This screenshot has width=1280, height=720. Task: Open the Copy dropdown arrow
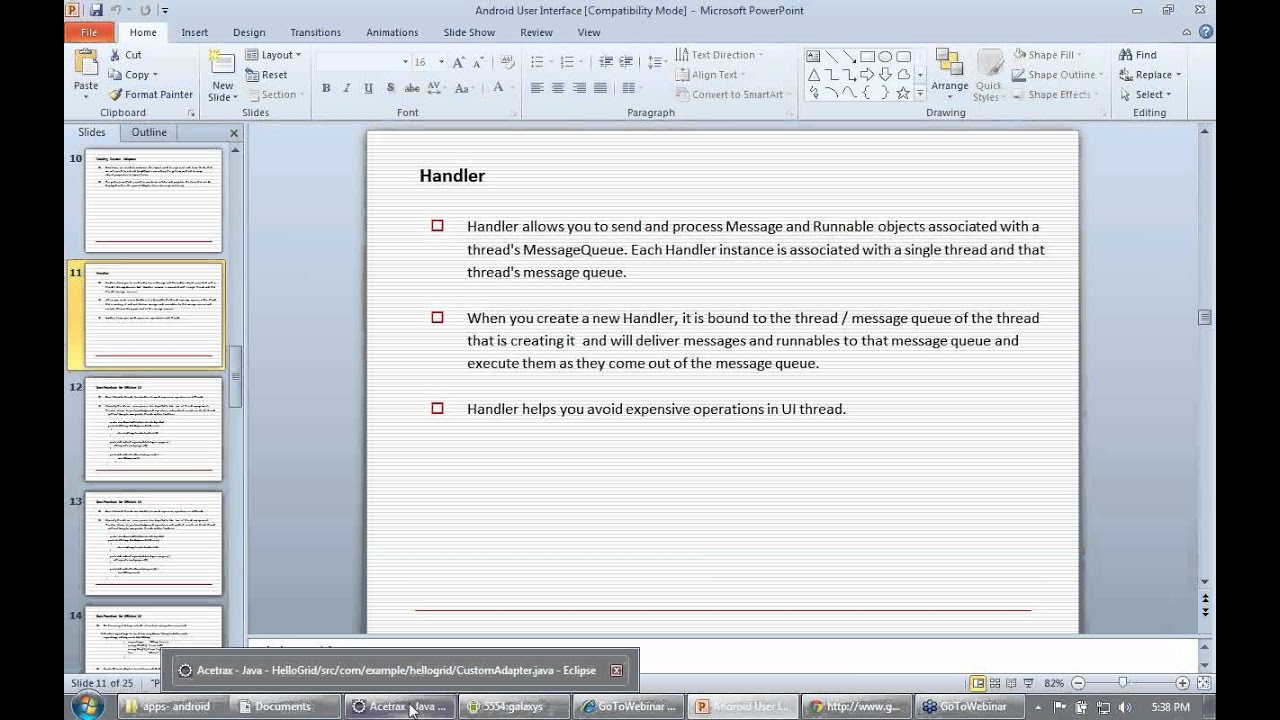[155, 75]
